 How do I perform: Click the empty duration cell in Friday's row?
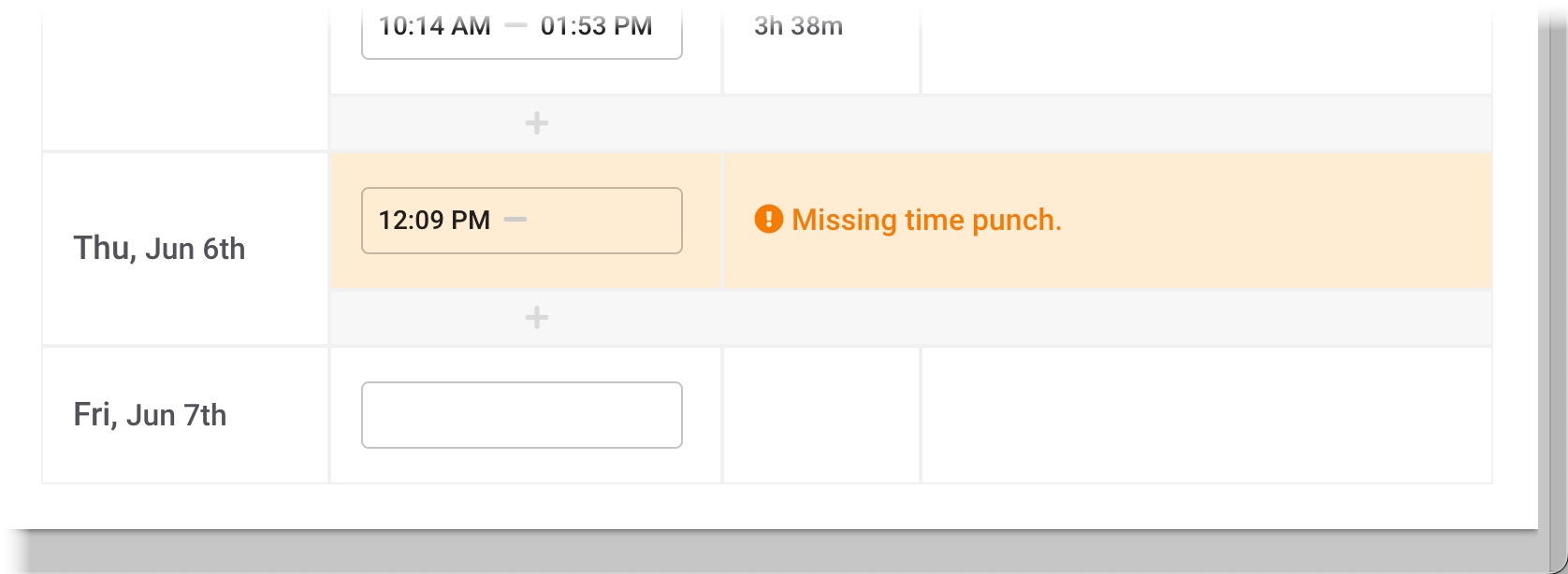coord(821,415)
